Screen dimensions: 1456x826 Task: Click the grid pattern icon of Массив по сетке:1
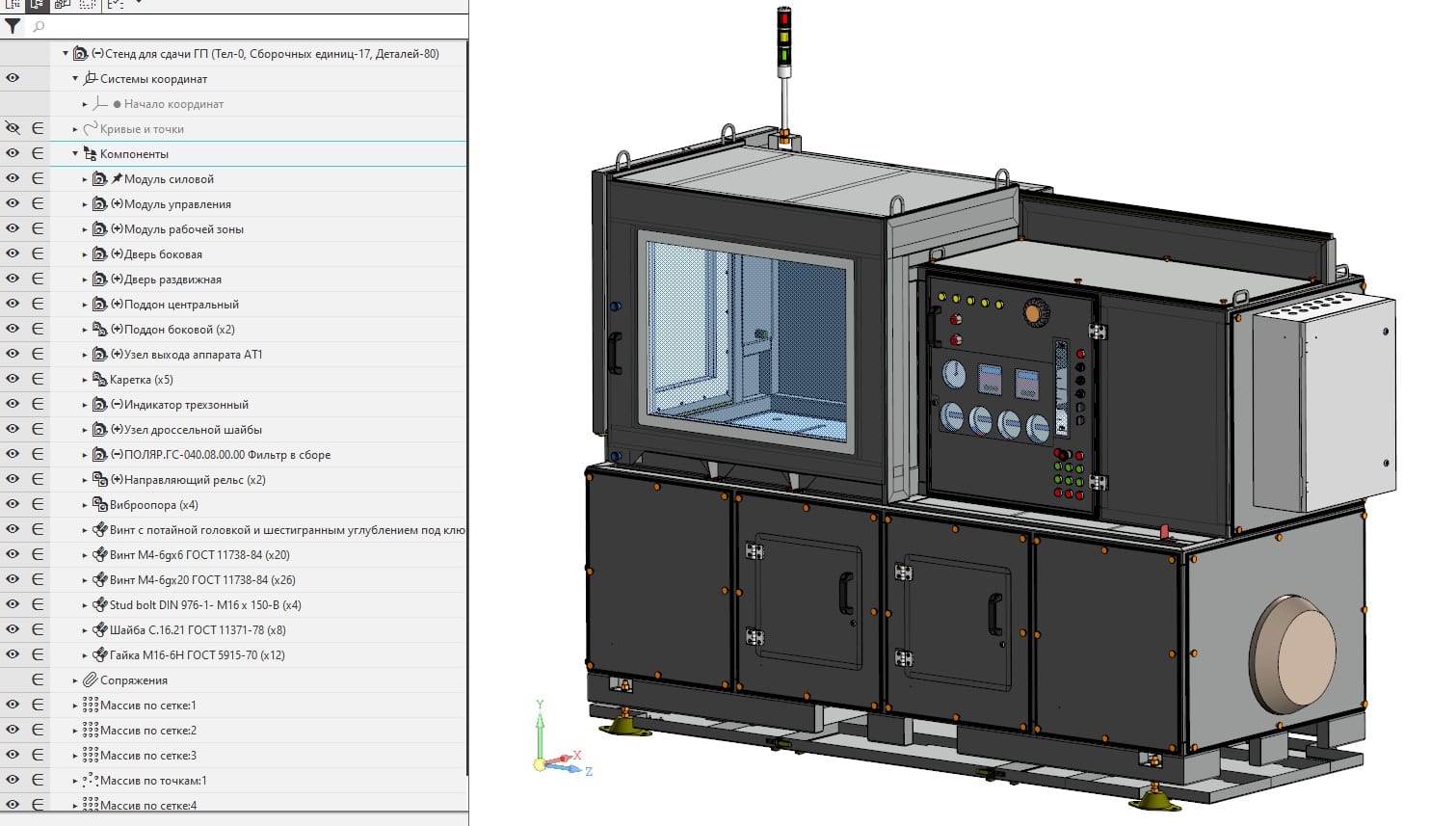pyautogui.click(x=91, y=706)
